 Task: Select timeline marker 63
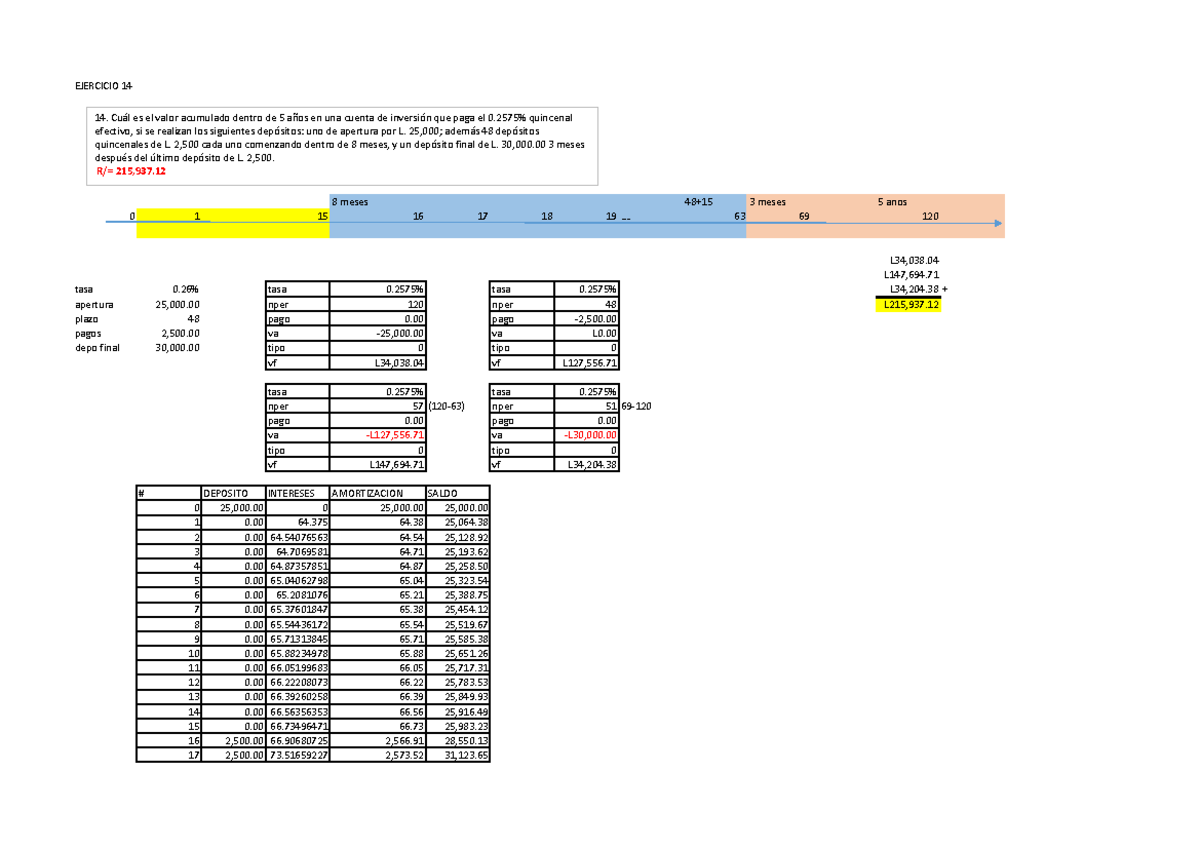pyautogui.click(x=739, y=216)
